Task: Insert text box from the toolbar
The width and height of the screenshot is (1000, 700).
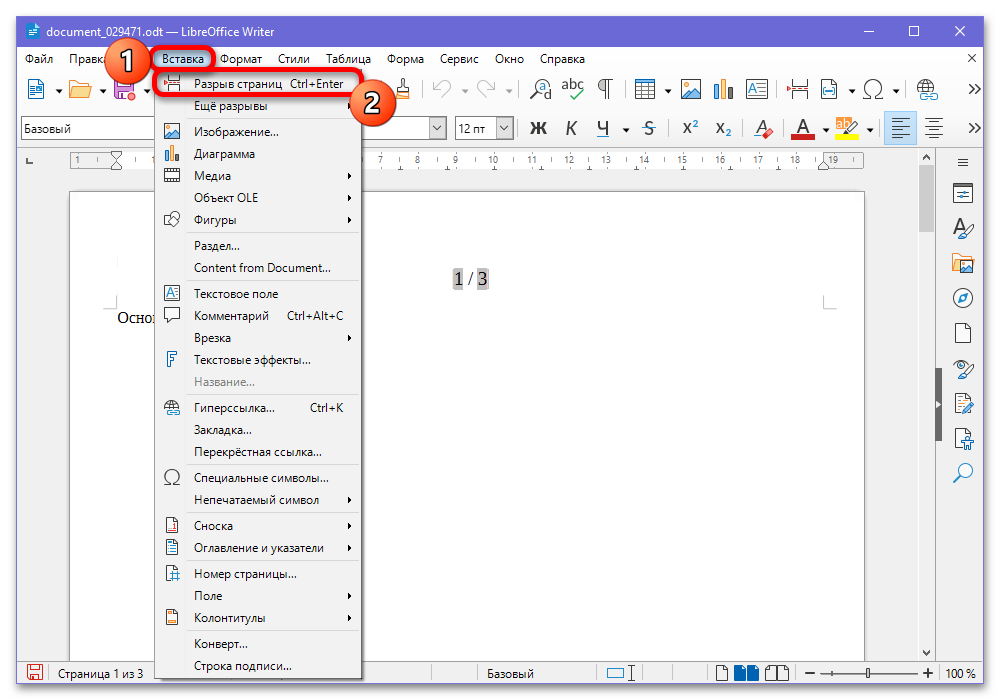Action: [756, 89]
